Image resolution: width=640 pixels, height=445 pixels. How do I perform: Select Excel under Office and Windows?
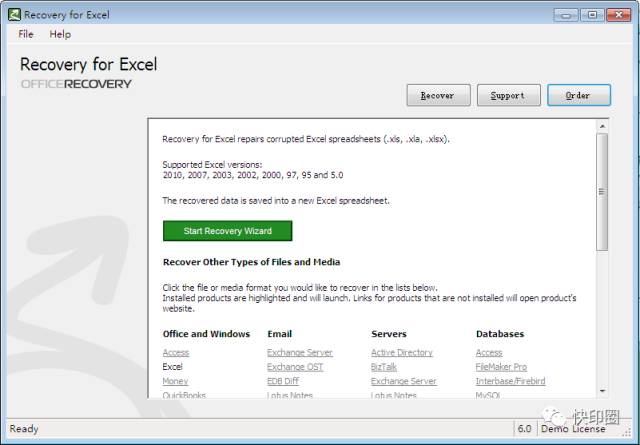pos(172,367)
